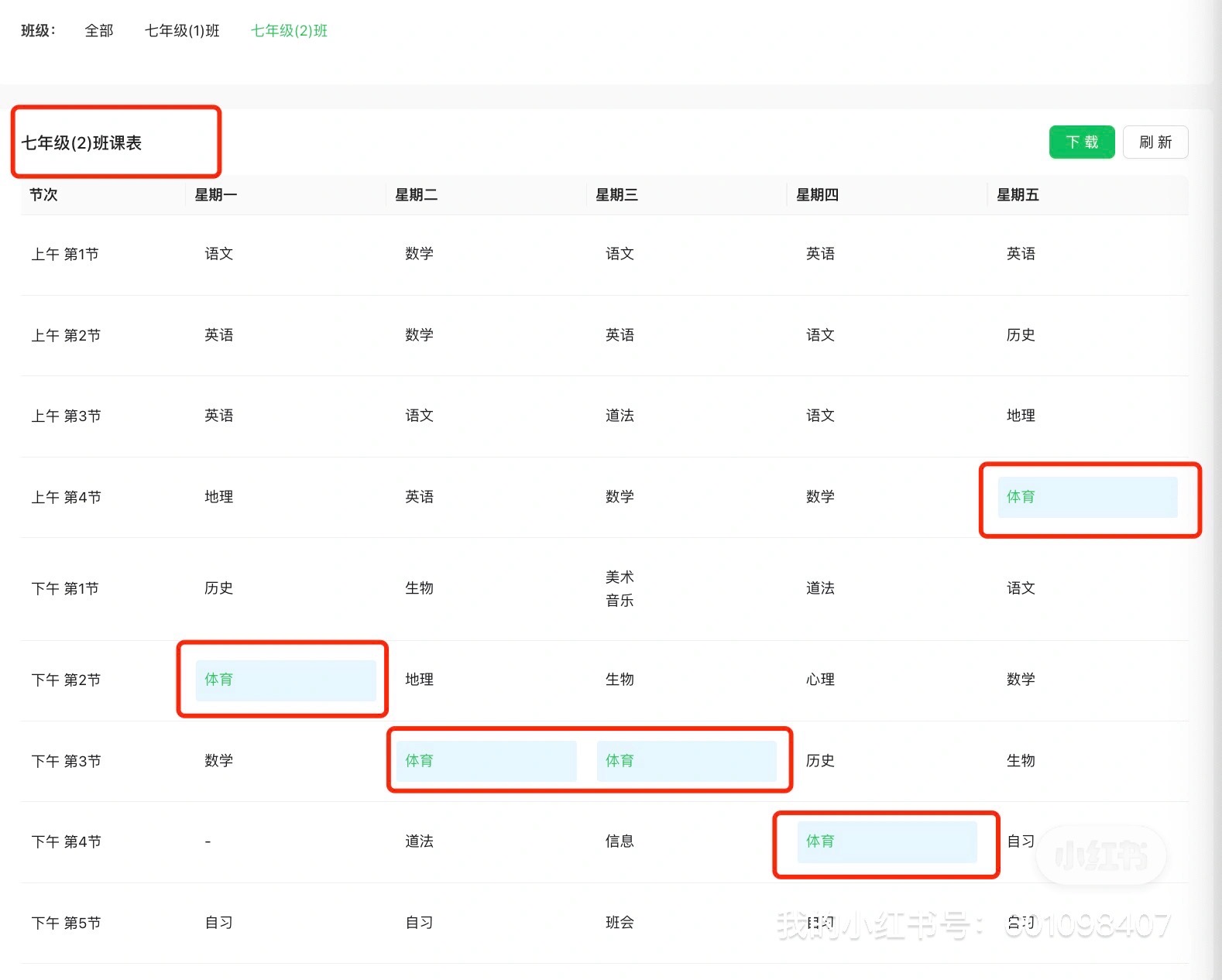Viewport: 1222px width, 980px height.
Task: Click 信息 in Wednesday afternoon period 4
Action: pyautogui.click(x=620, y=841)
